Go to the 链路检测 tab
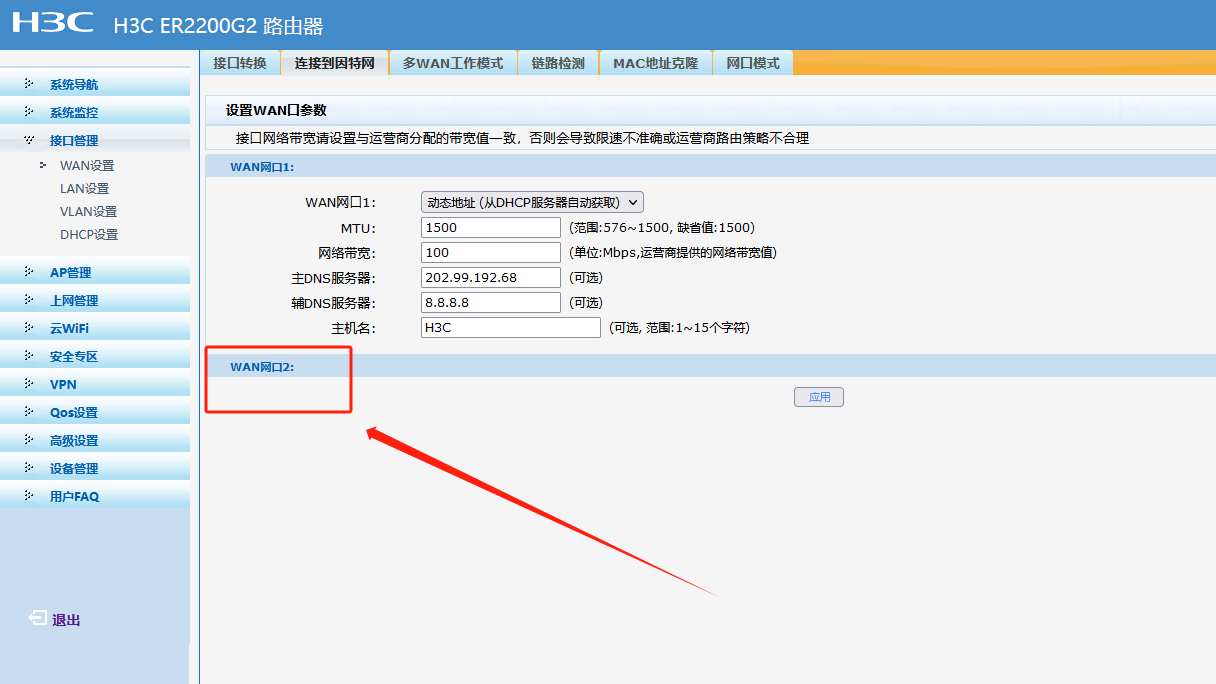The height and width of the screenshot is (684, 1216). pyautogui.click(x=558, y=63)
